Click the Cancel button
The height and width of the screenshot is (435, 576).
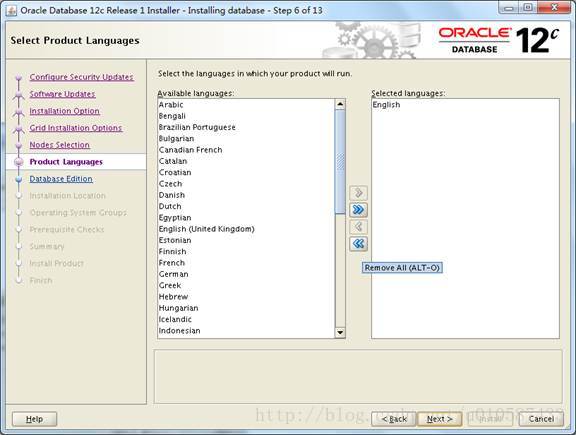tap(541, 419)
